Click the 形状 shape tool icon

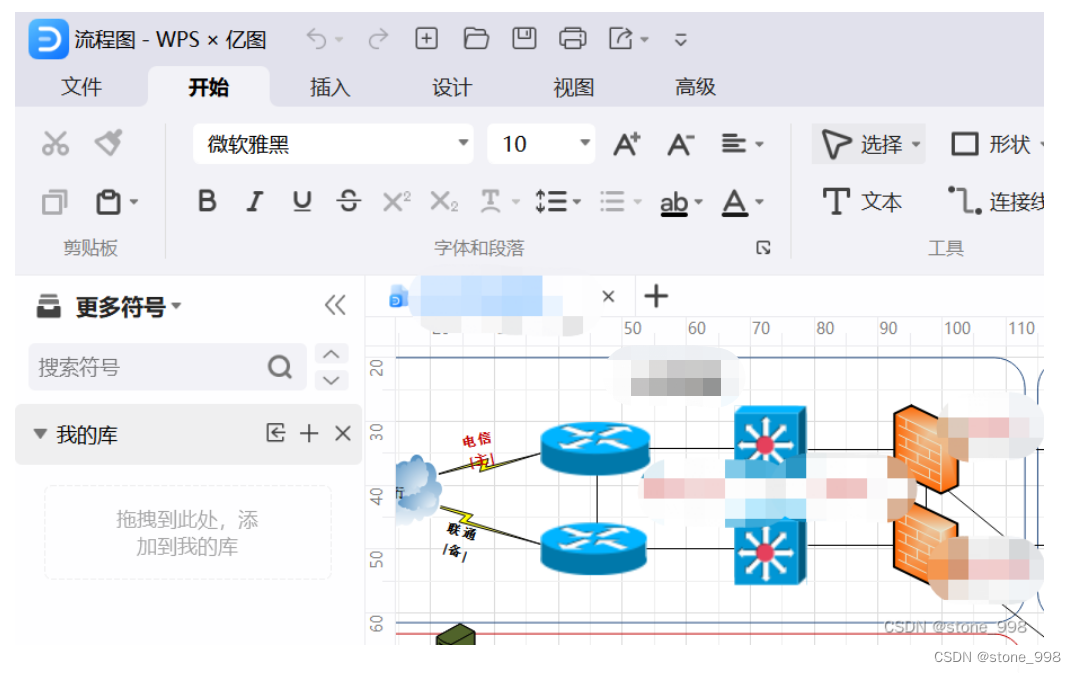pos(965,143)
